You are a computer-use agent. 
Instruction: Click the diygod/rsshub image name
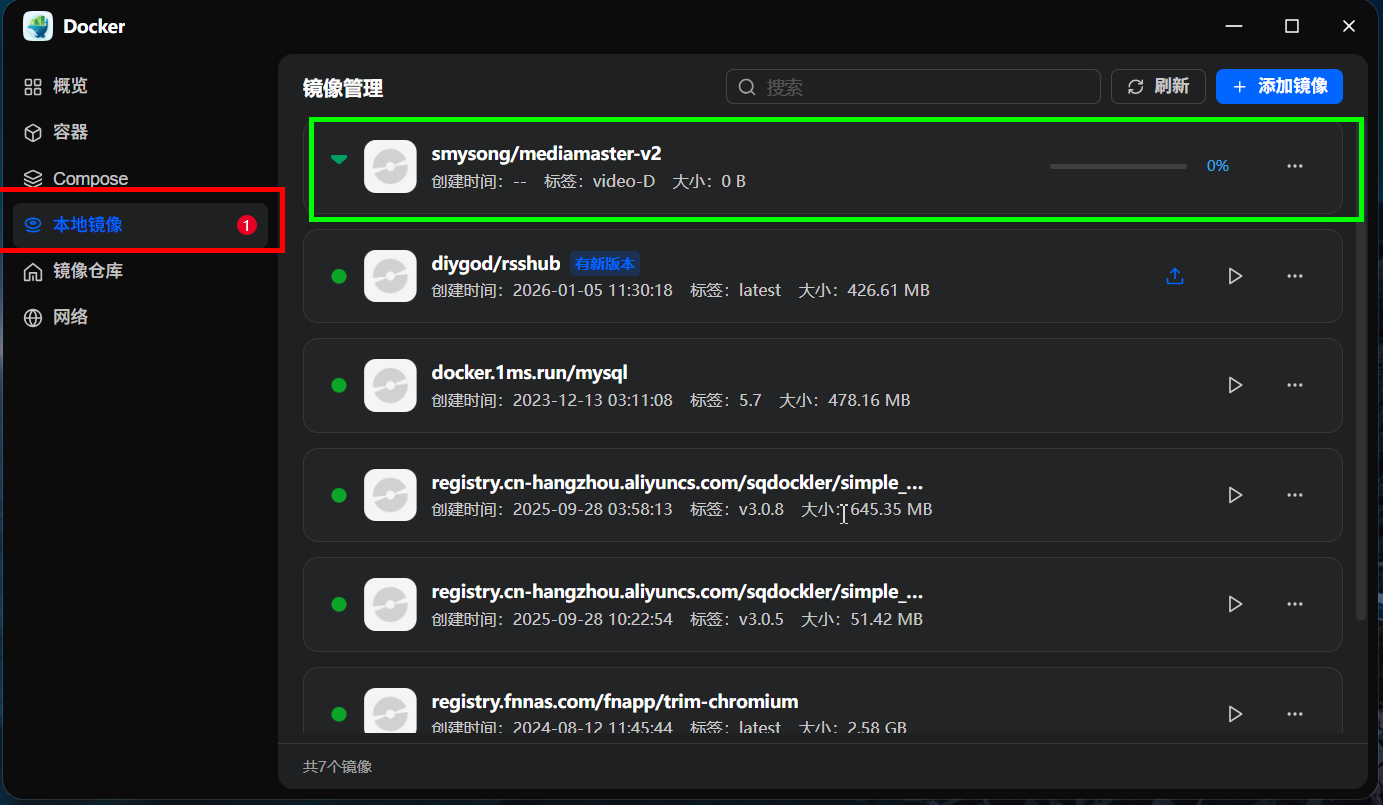click(496, 264)
